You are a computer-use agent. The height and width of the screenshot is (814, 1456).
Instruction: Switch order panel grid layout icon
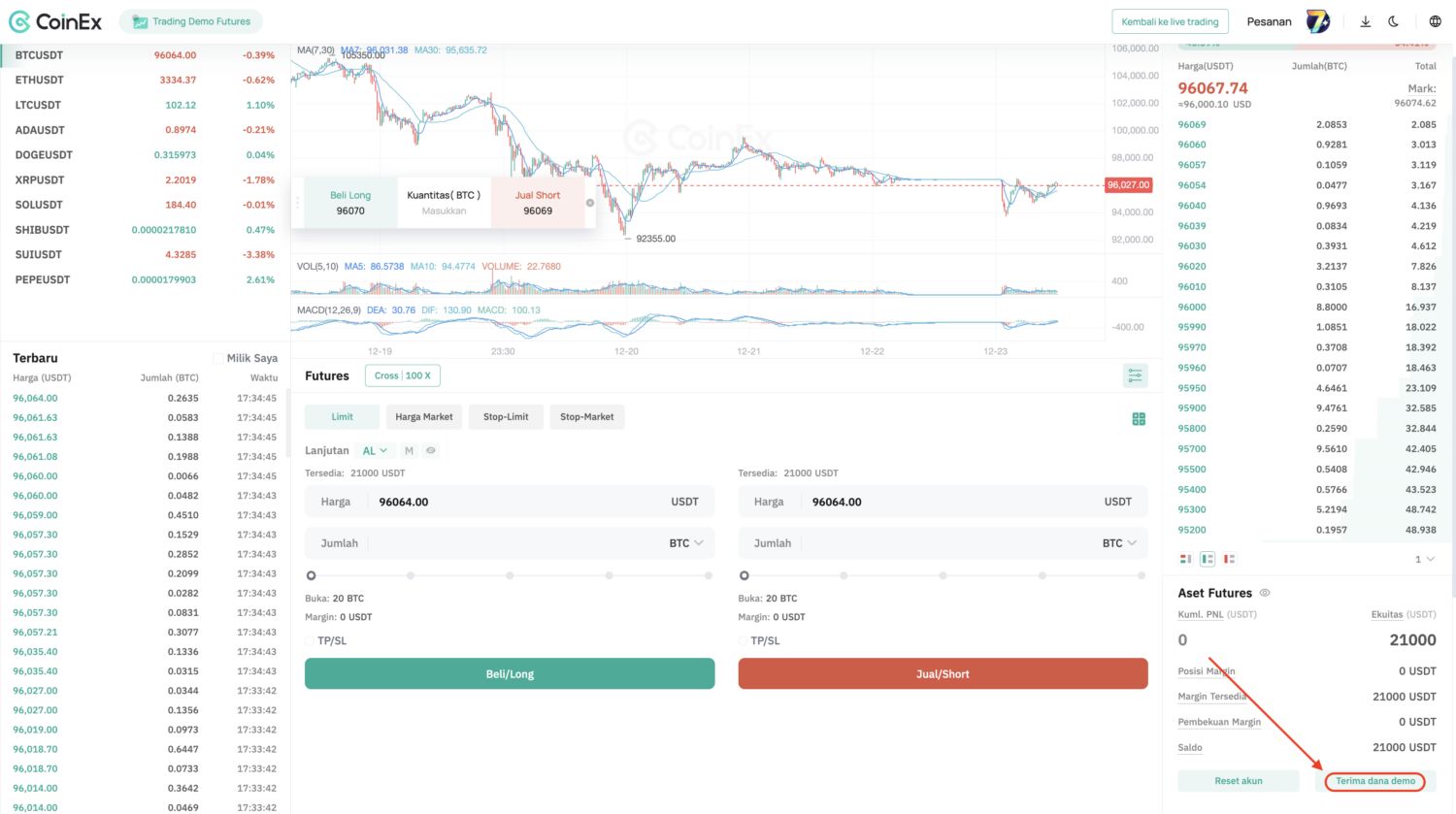click(1139, 418)
